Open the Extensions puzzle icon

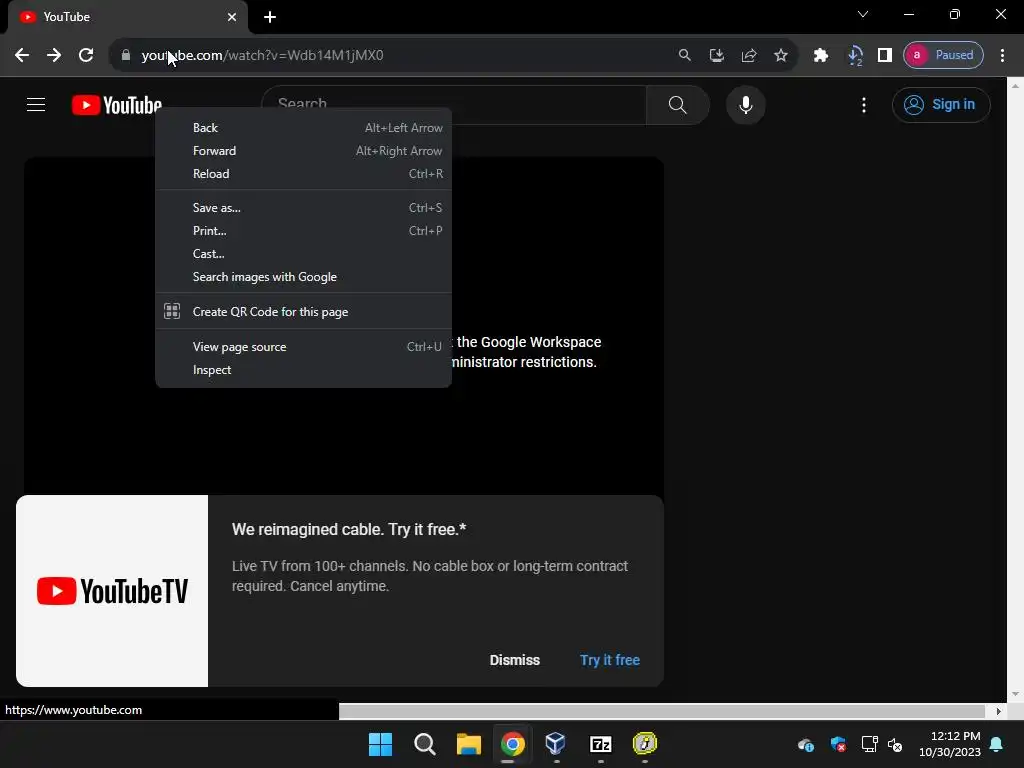click(821, 56)
